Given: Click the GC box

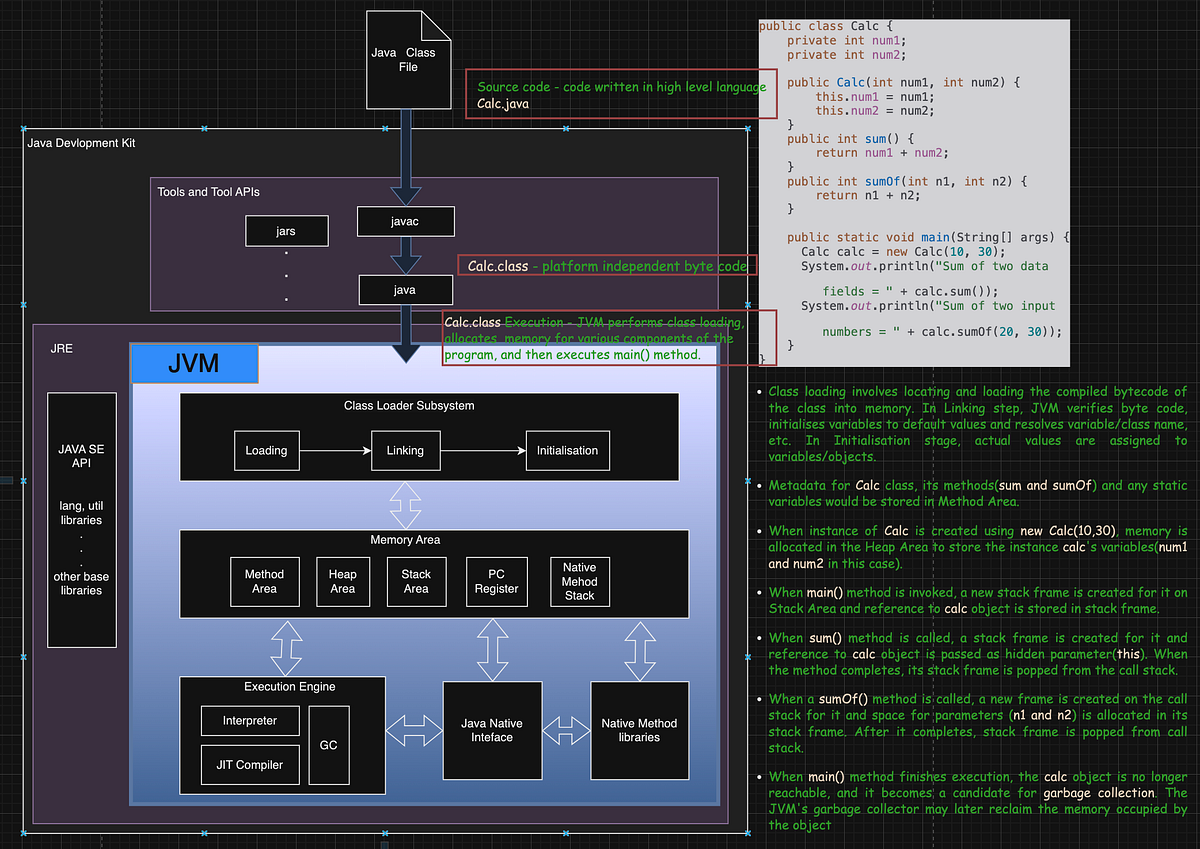Looking at the screenshot, I should [328, 744].
